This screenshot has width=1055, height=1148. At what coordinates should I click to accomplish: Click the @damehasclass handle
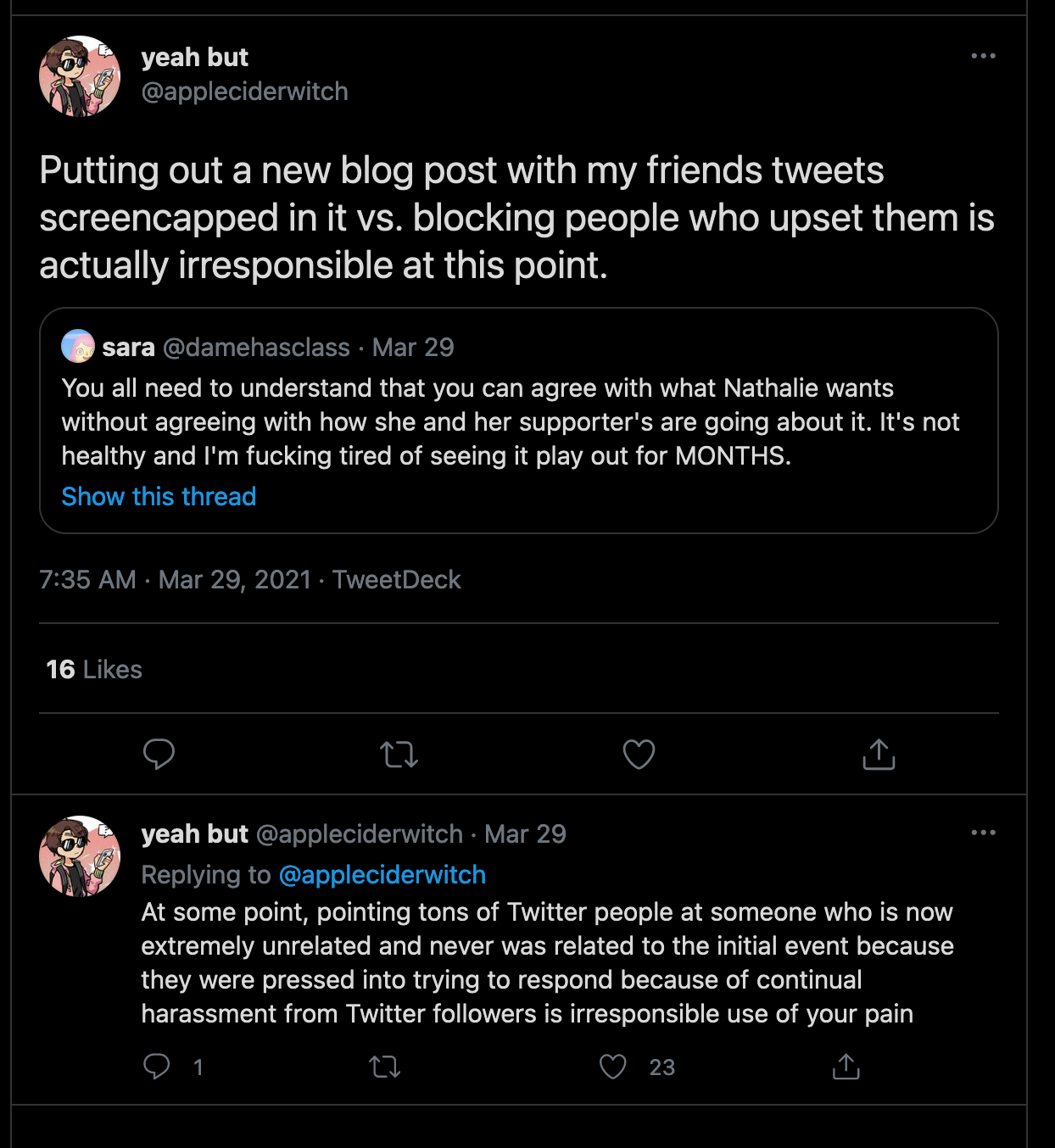(256, 347)
